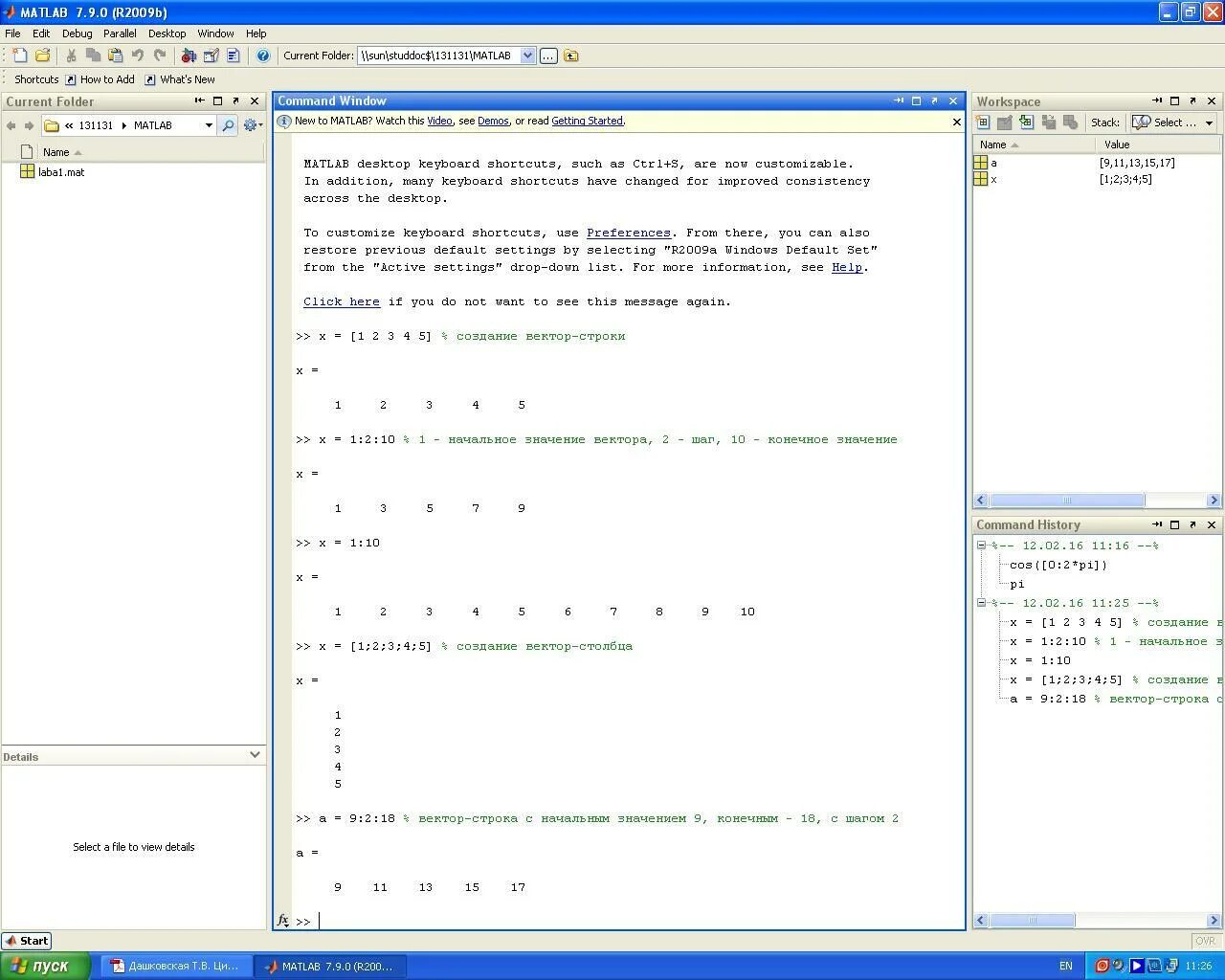This screenshot has height=980, width=1225.
Task: Undock the Workspace panel
Action: point(1192,100)
